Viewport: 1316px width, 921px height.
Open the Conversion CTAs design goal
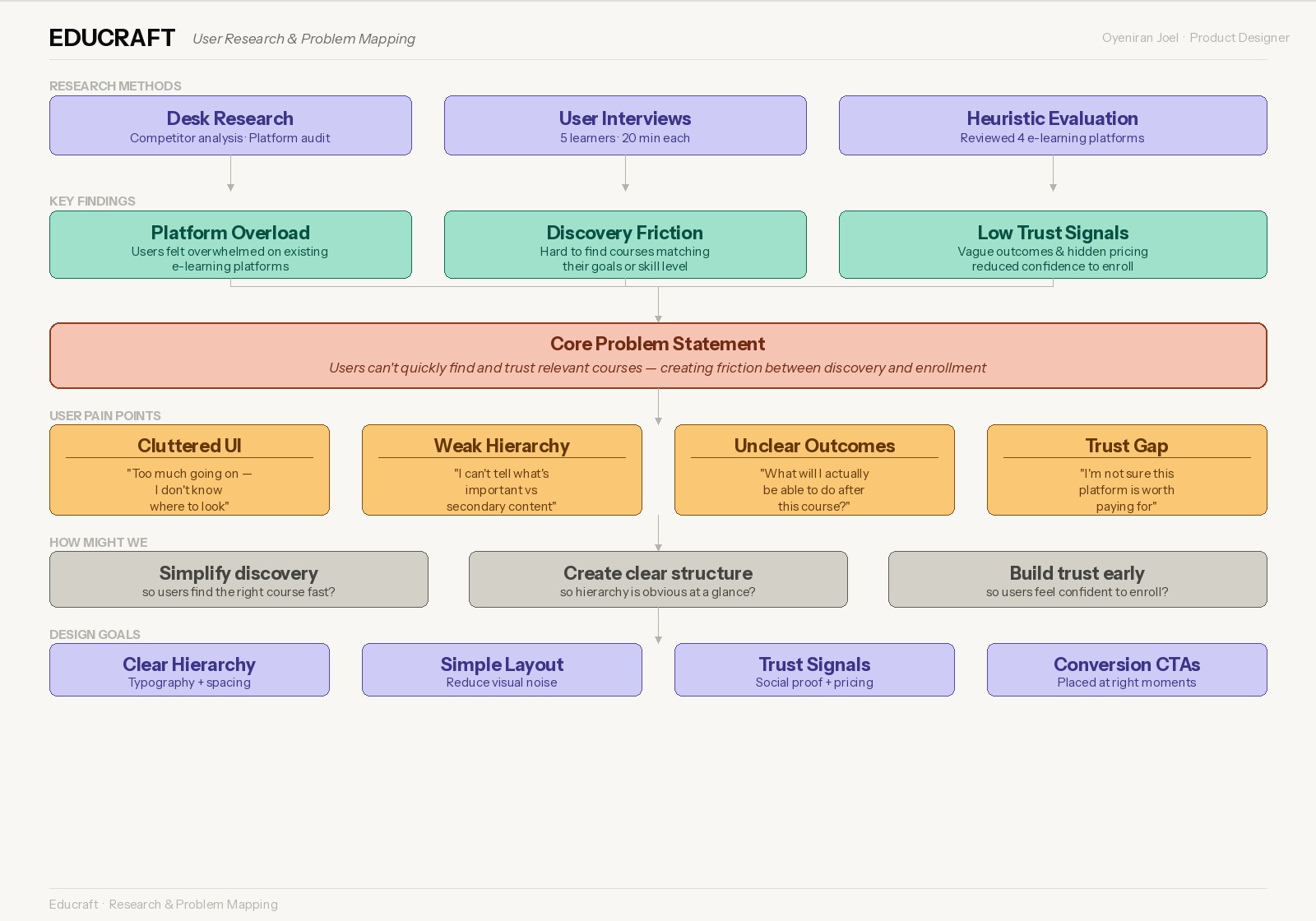coord(1126,669)
